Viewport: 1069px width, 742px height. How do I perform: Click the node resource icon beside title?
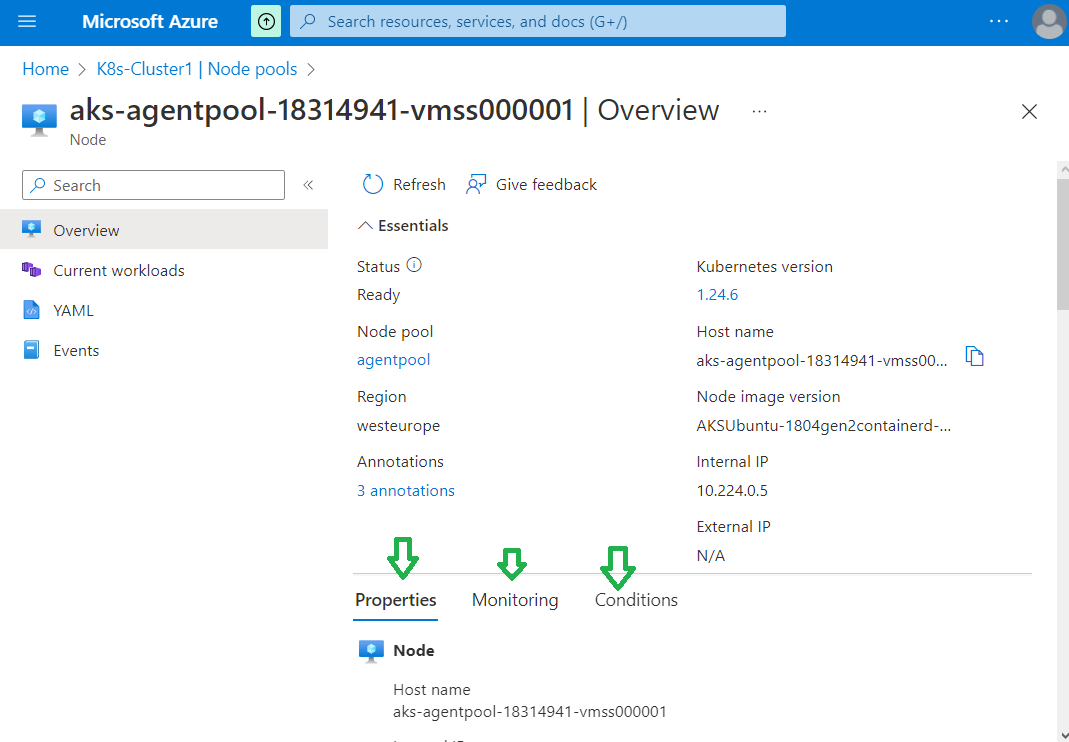pos(39,119)
